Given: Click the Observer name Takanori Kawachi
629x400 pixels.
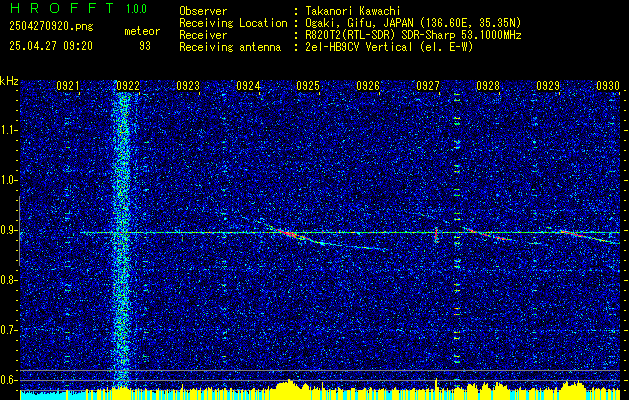Looking at the screenshot, I should coord(353,11).
